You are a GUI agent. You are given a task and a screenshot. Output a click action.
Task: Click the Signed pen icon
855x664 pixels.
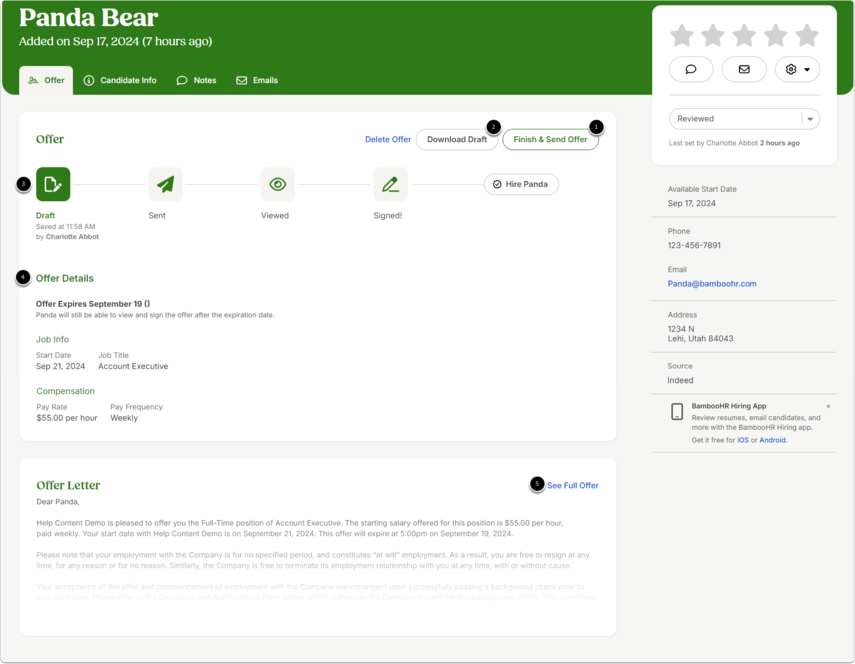[390, 184]
